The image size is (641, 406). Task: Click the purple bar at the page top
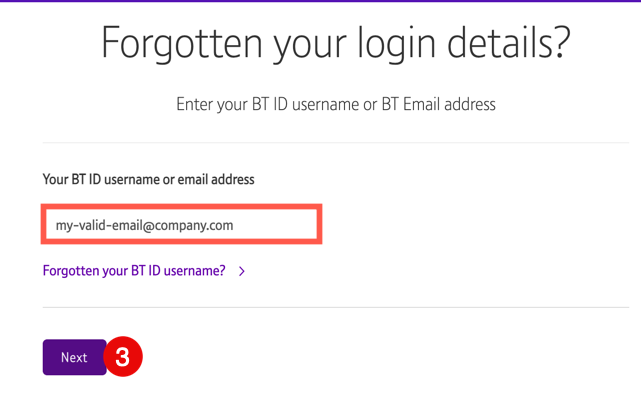click(x=320, y=1)
